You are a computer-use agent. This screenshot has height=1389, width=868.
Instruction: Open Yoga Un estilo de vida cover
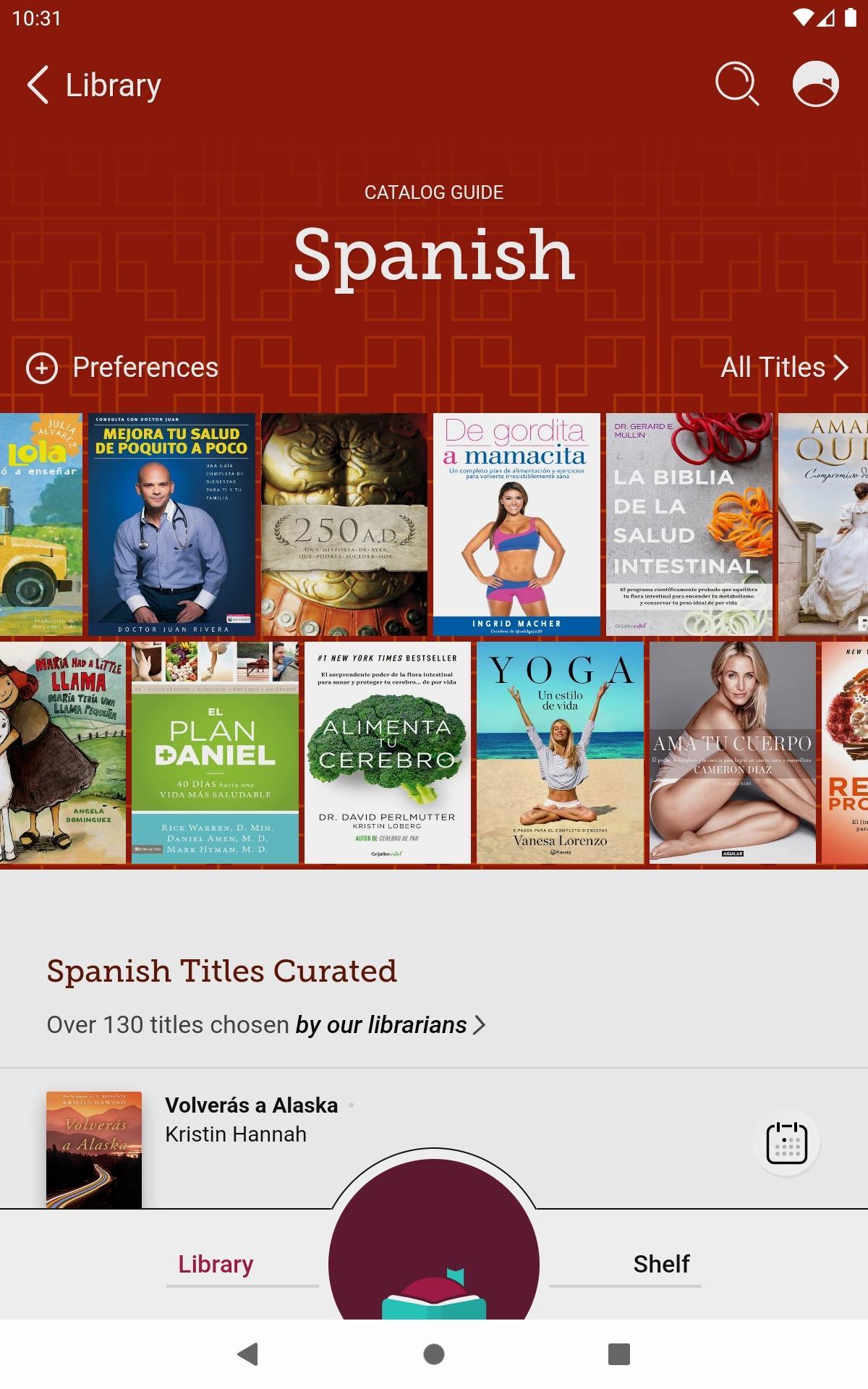[560, 752]
